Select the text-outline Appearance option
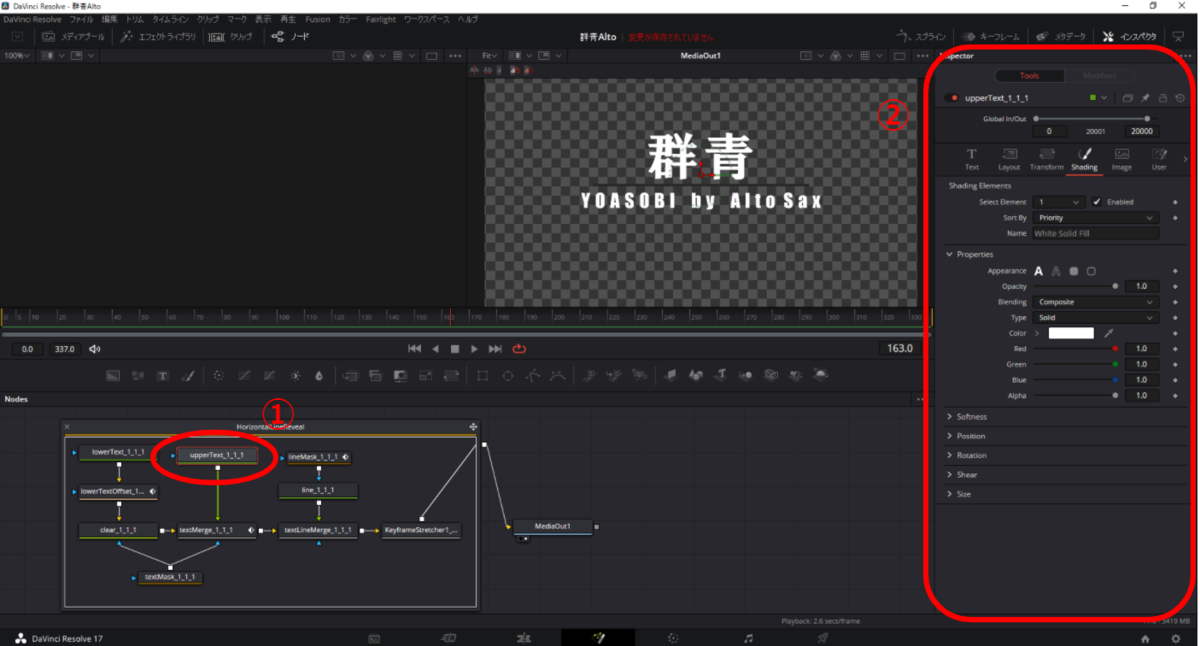 (1056, 271)
